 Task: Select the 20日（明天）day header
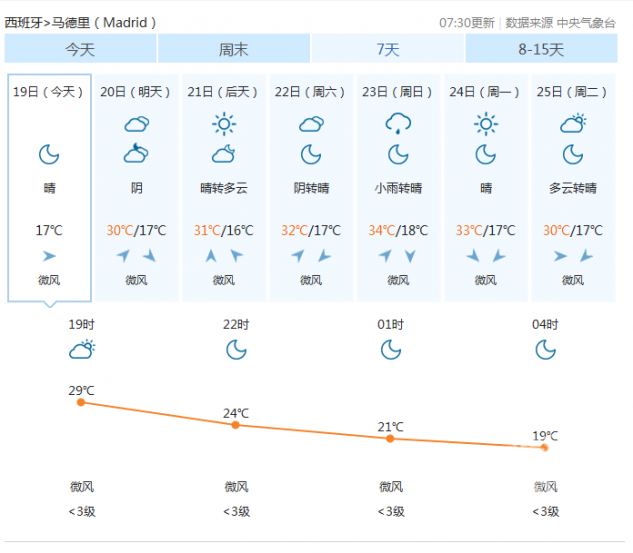[136, 92]
